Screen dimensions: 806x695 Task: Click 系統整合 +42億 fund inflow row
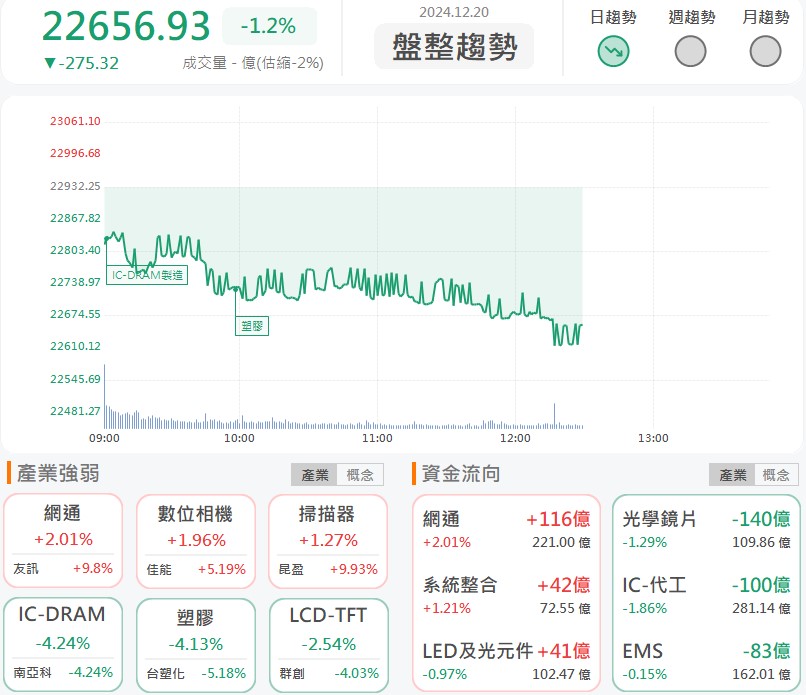click(x=506, y=595)
